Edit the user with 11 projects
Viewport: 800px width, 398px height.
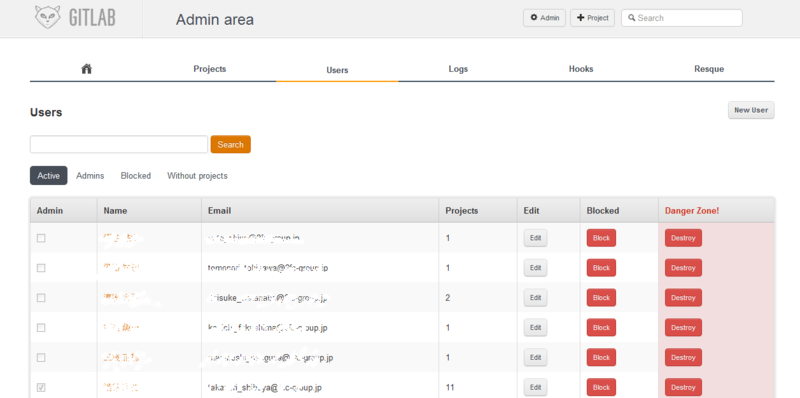pos(535,387)
